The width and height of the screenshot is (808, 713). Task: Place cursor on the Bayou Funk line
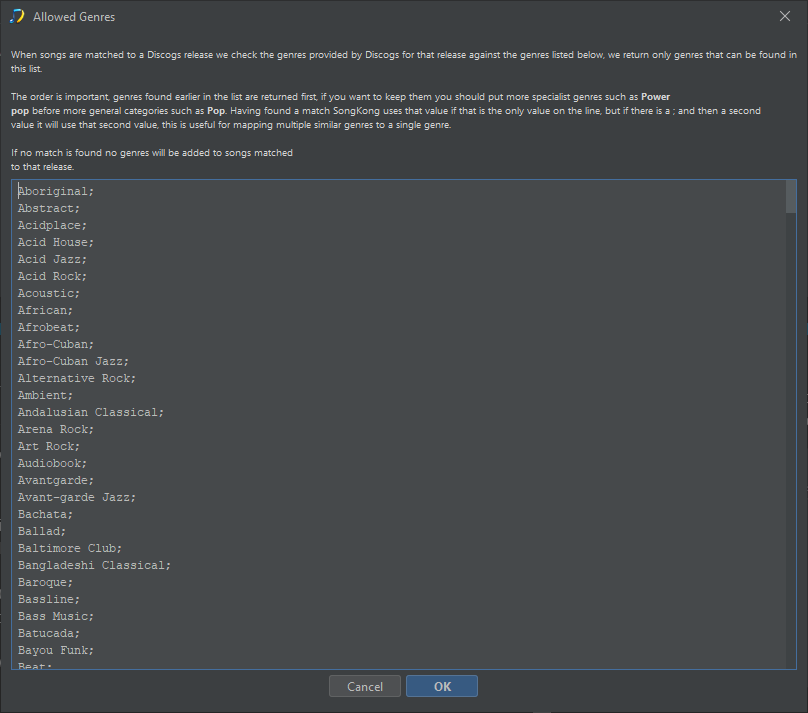[x=56, y=650]
